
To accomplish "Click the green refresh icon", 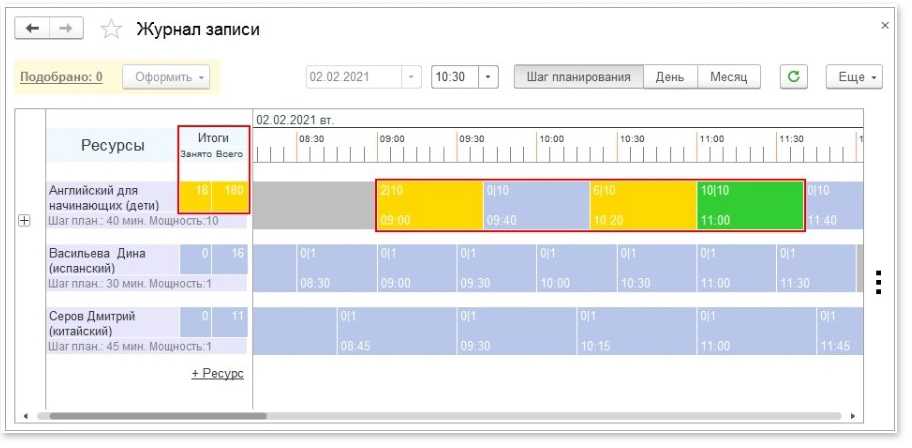I will (794, 77).
